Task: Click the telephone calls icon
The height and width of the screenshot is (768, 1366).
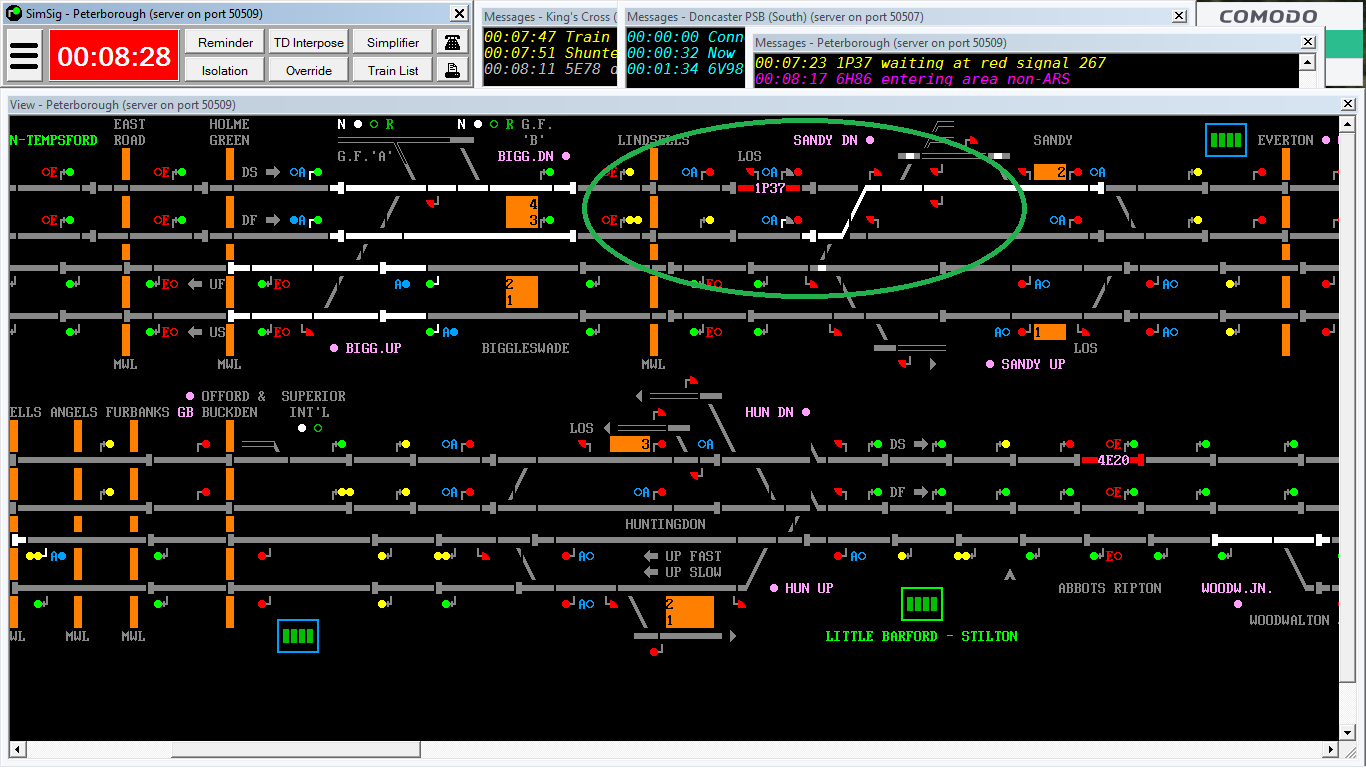Action: tap(454, 42)
